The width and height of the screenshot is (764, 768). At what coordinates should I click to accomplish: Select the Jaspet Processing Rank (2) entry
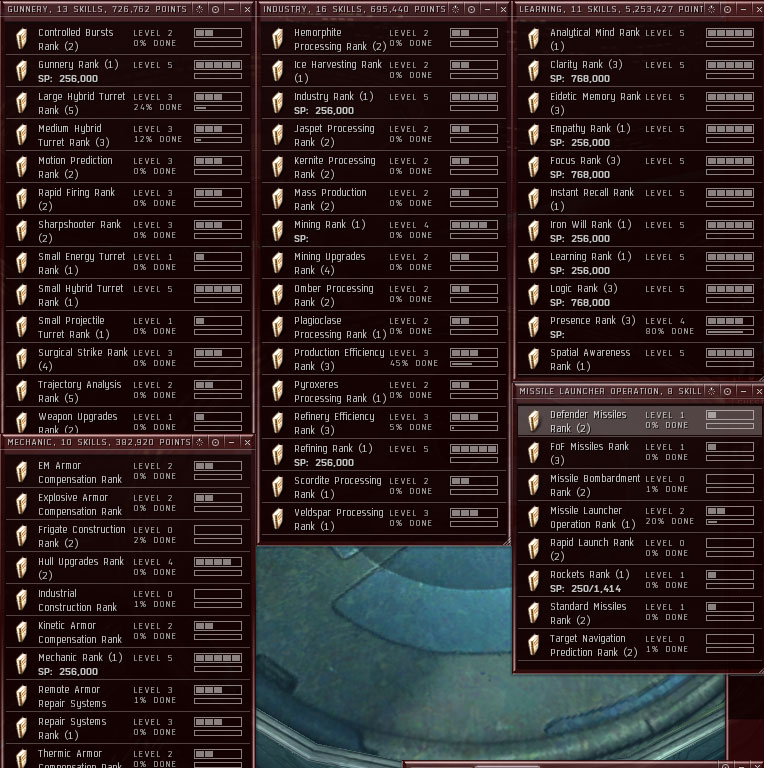tap(383, 135)
